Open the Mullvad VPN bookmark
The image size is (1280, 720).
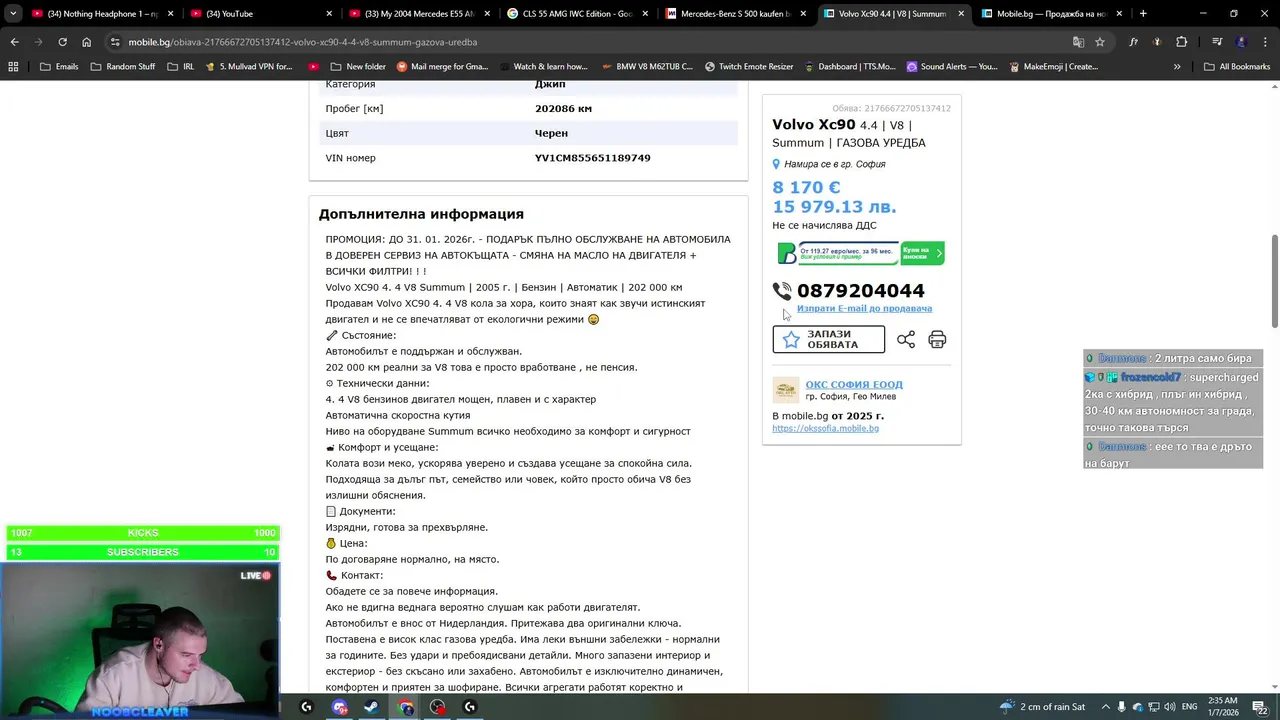(x=248, y=67)
